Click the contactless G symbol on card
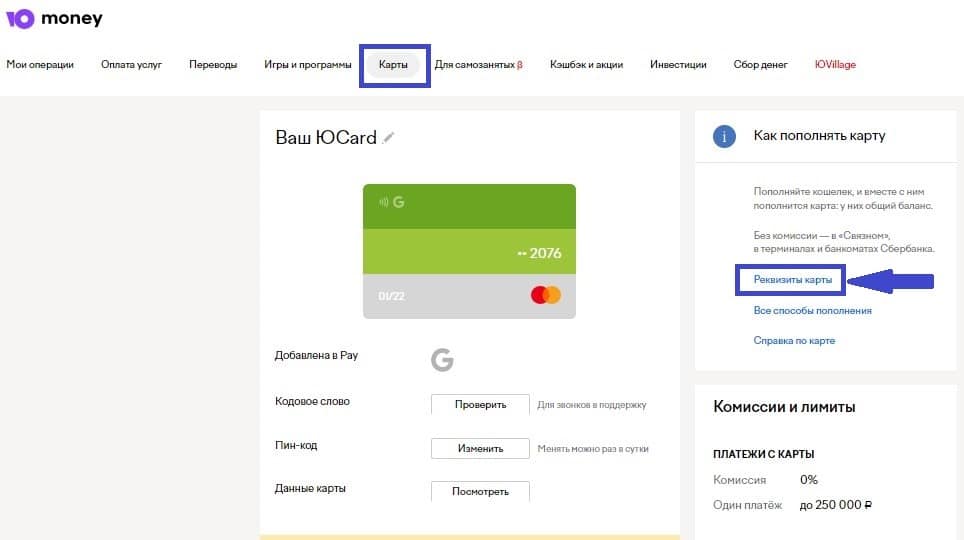This screenshot has width=964, height=540. click(392, 202)
